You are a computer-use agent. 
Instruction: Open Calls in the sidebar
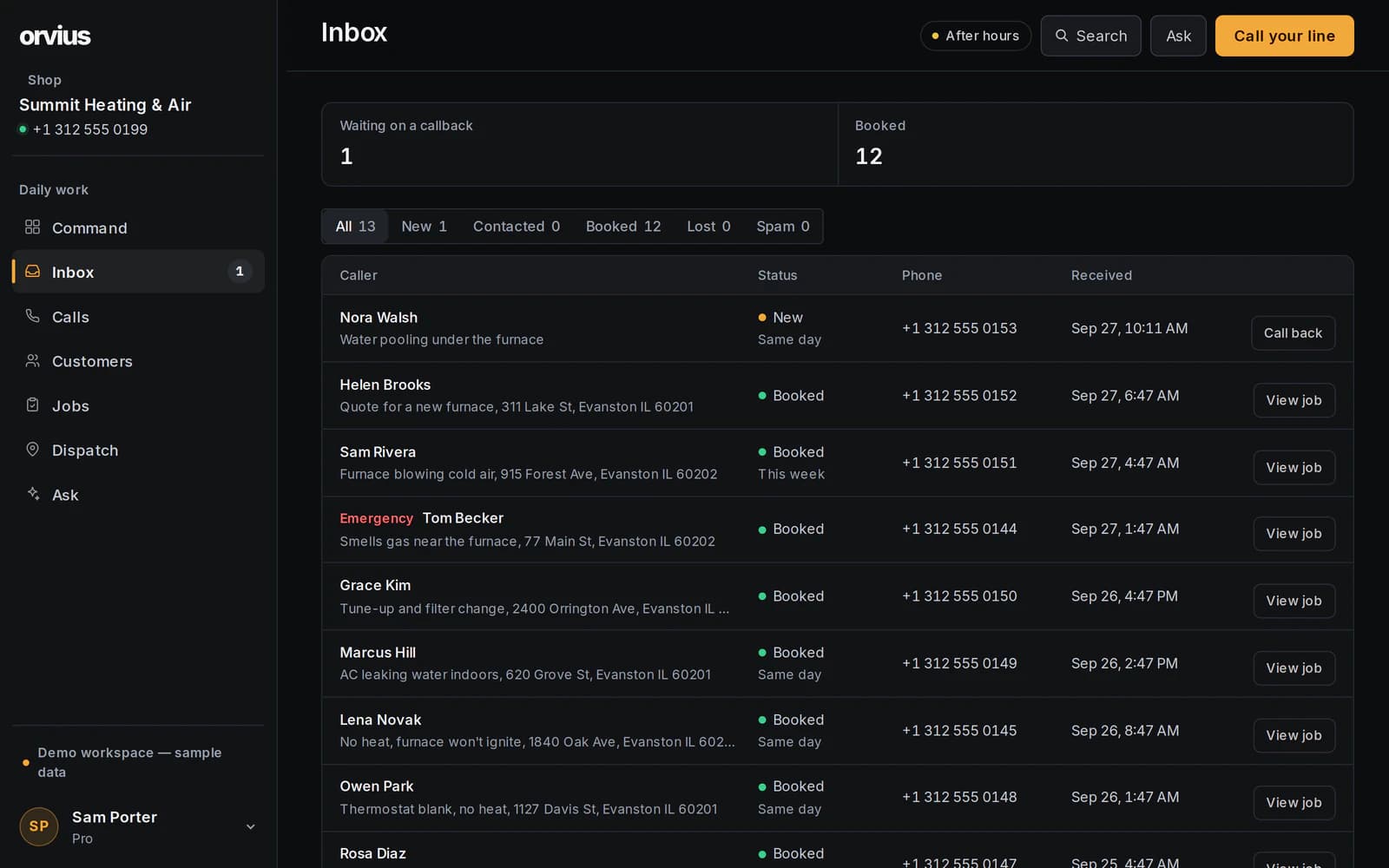[138, 317]
